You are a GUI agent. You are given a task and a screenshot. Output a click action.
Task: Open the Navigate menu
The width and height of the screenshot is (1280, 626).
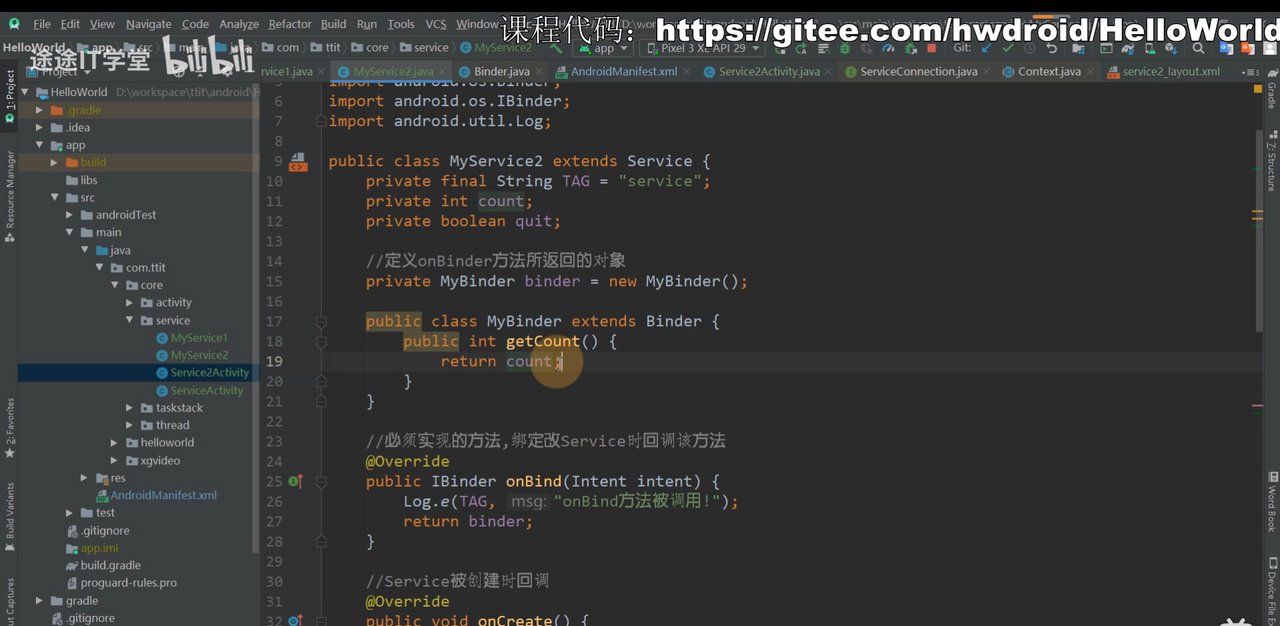[x=148, y=24]
